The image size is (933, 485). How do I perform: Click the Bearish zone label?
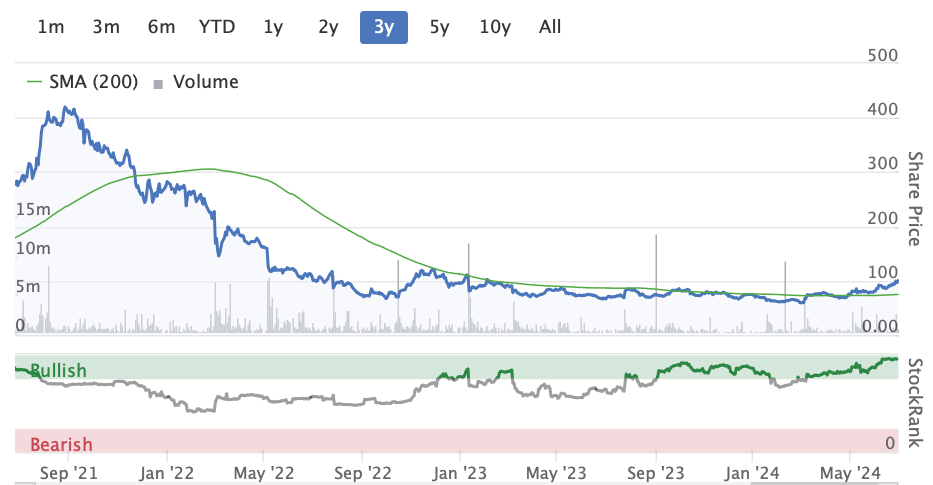(x=61, y=444)
